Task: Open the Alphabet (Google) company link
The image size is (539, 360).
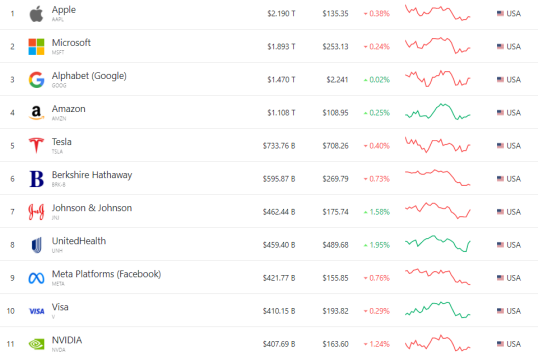Action: click(x=89, y=76)
